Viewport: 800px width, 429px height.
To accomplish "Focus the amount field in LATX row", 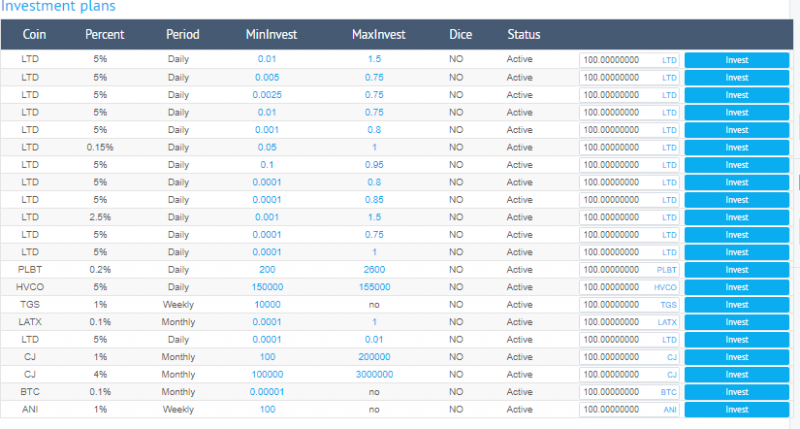I will [x=629, y=322].
